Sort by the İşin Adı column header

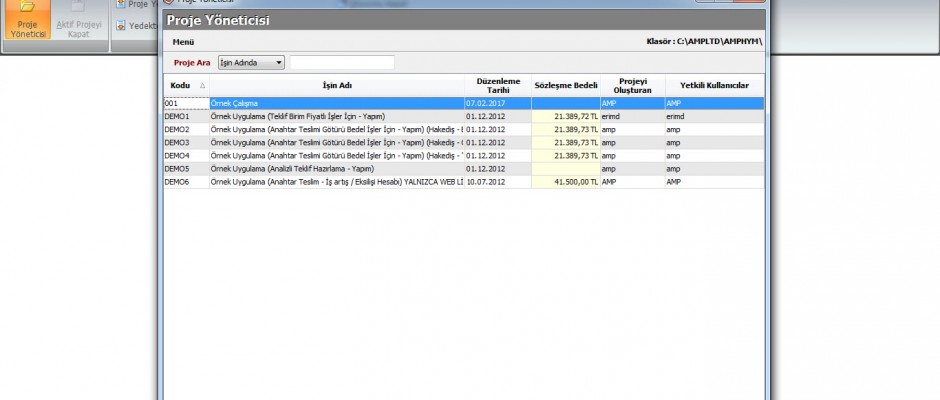(x=337, y=85)
